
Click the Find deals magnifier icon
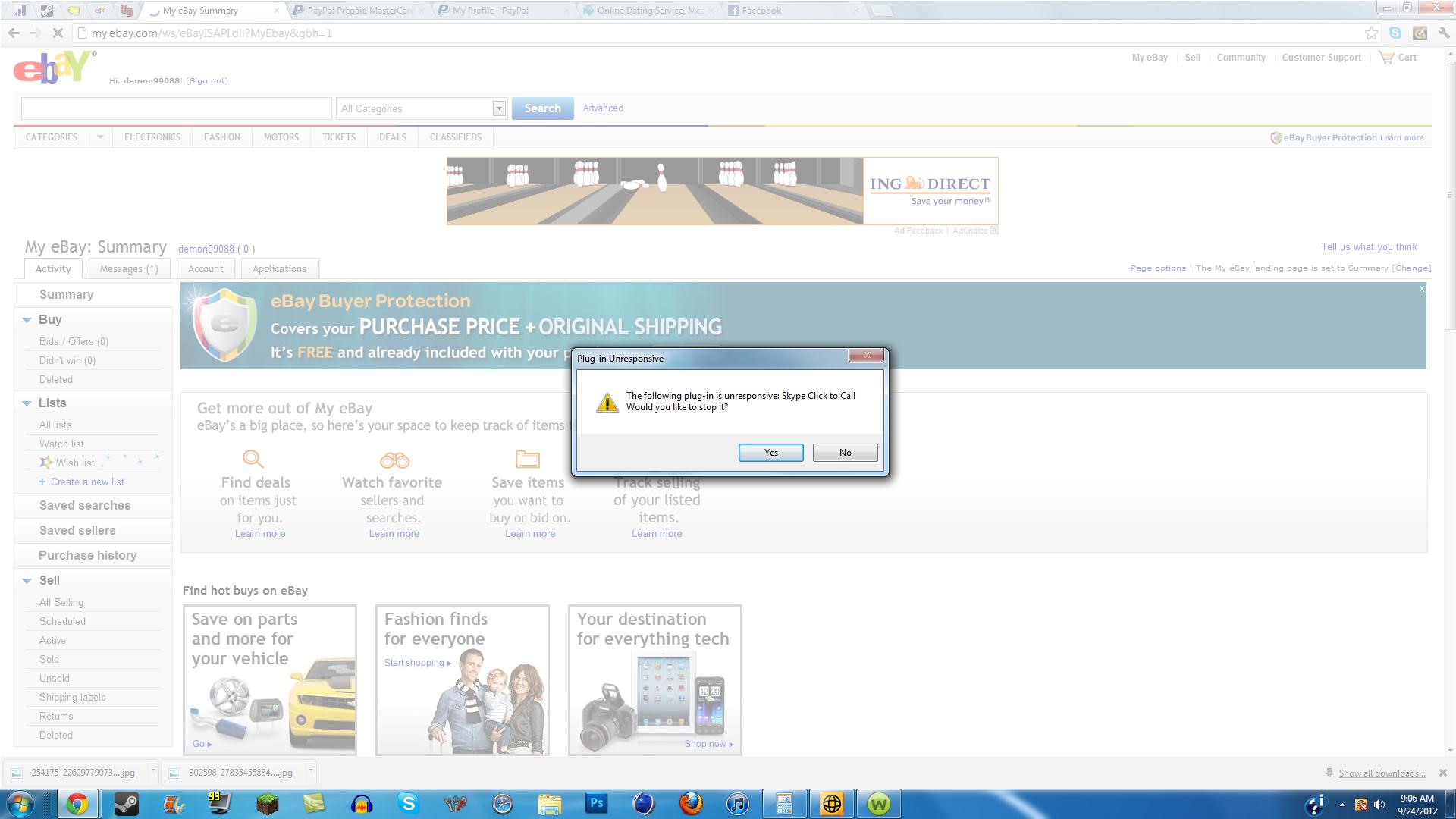tap(253, 459)
